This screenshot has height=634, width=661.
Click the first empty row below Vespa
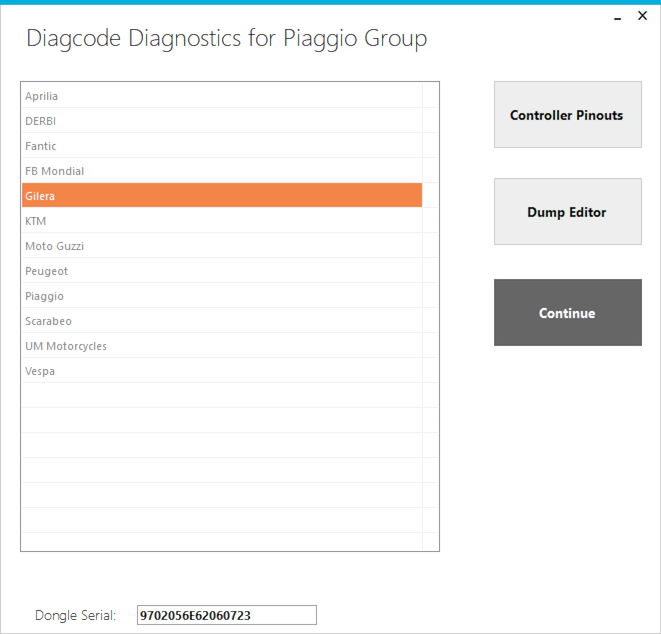[222, 395]
